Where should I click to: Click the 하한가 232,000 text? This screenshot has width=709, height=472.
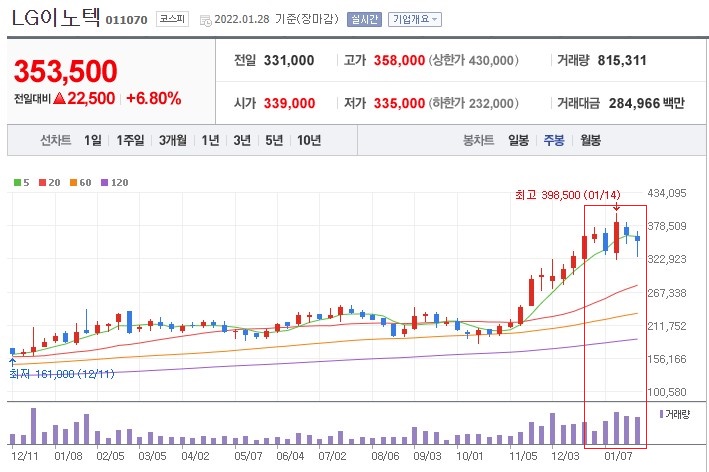click(473, 103)
